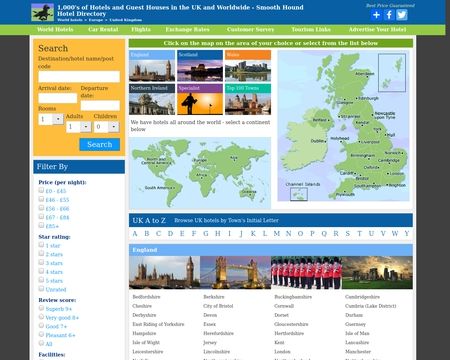Open the Stonehenge photo in England banner
The height and width of the screenshot is (360, 450).
pos(377,272)
